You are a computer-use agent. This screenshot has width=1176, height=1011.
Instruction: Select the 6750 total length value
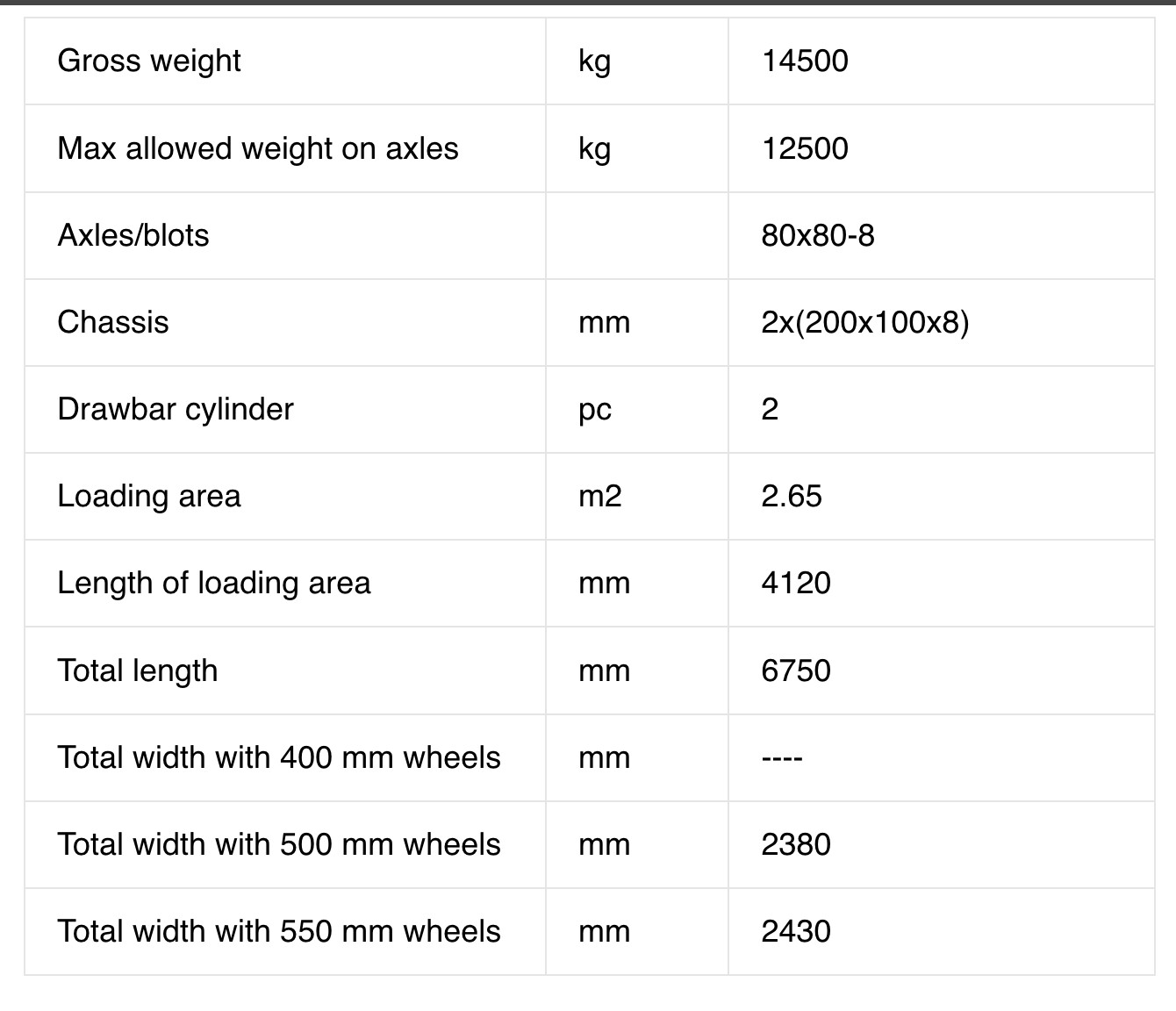click(796, 670)
